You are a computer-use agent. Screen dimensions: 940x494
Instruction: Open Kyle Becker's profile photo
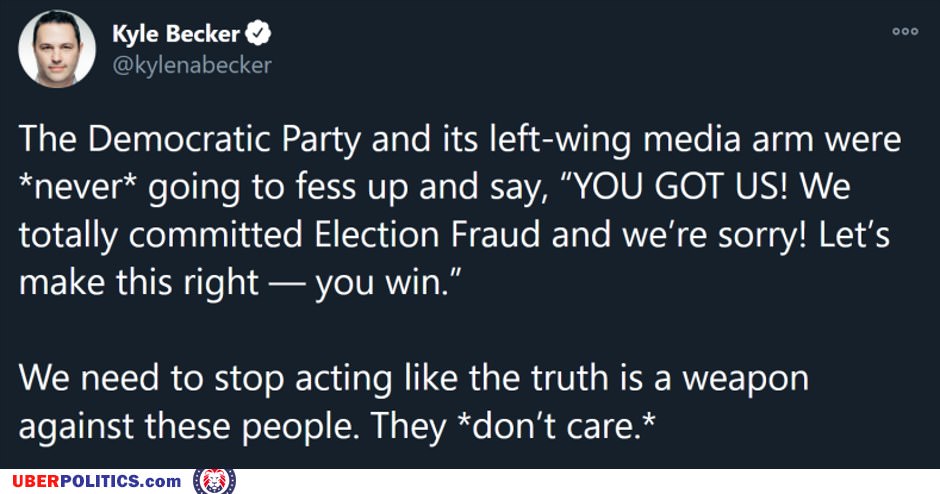pos(57,49)
